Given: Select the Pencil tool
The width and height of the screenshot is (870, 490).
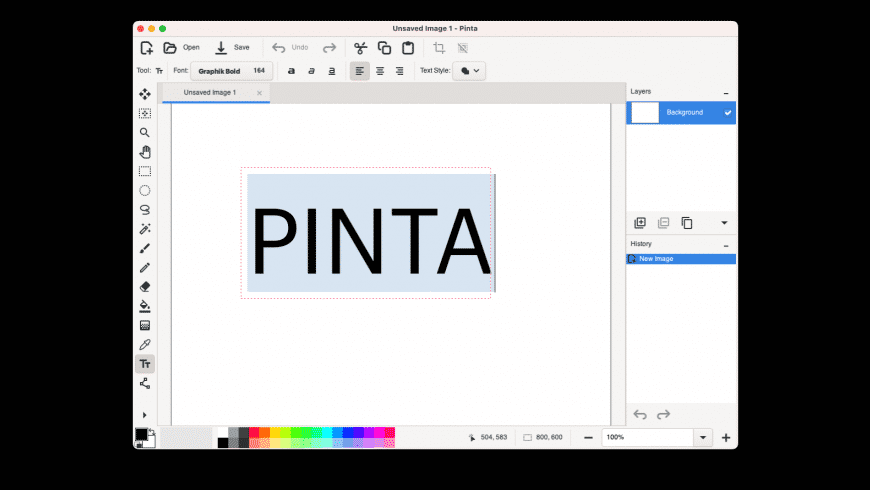Looking at the screenshot, I should [145, 267].
